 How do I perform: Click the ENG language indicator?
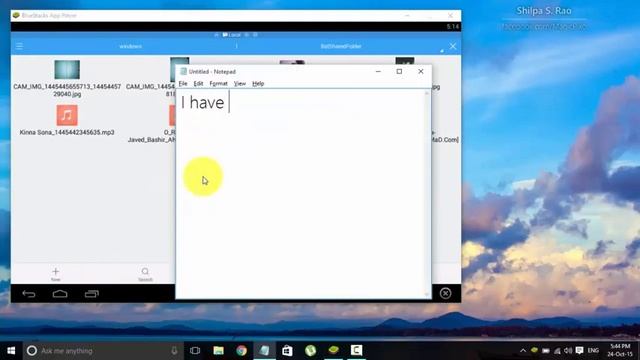tap(593, 351)
